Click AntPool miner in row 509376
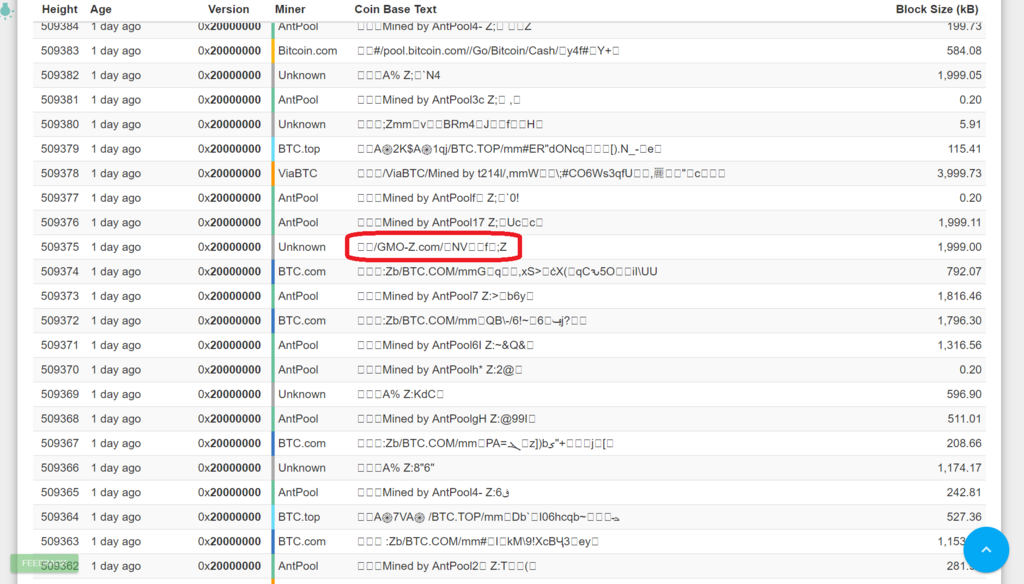The width and height of the screenshot is (1024, 584). 298,222
